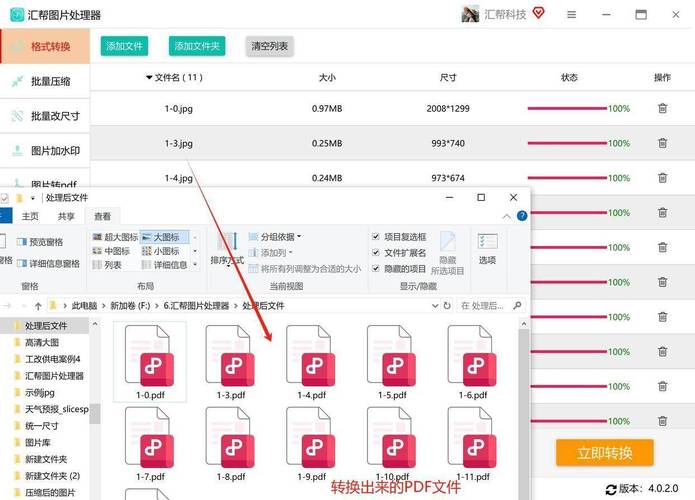The image size is (695, 500).
Task: Open address bar history dropdown
Action: [x=435, y=305]
